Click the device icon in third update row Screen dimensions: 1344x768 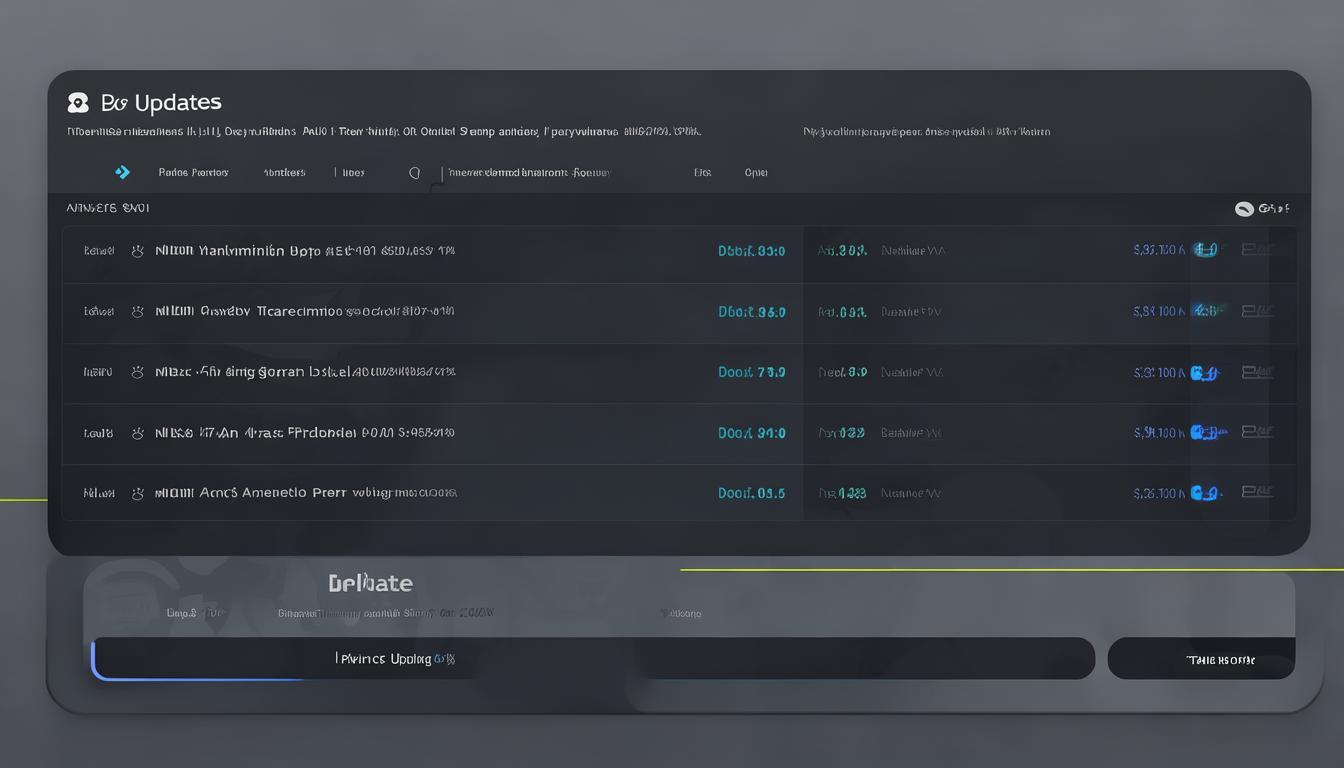(138, 372)
